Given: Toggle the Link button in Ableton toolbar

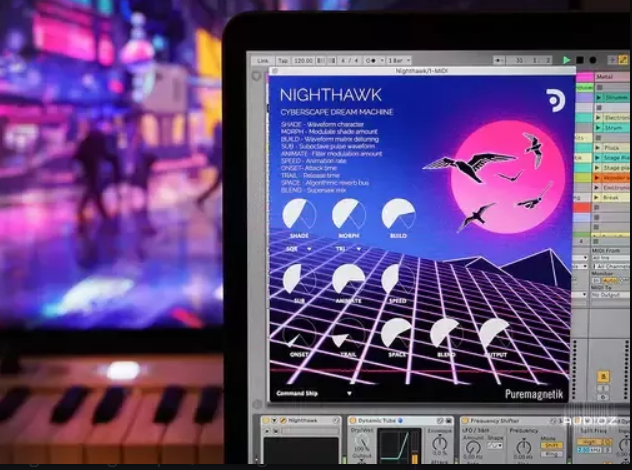Looking at the screenshot, I should [263, 60].
